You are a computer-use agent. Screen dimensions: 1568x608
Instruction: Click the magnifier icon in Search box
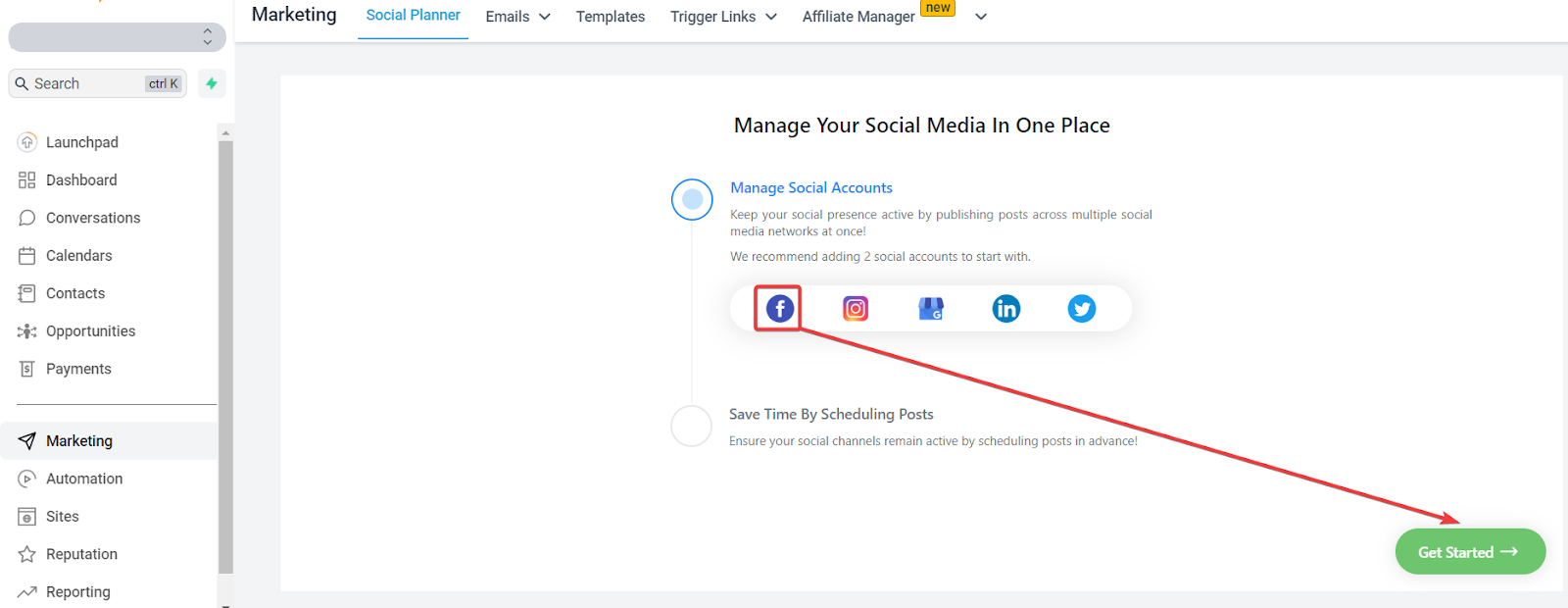(x=22, y=83)
